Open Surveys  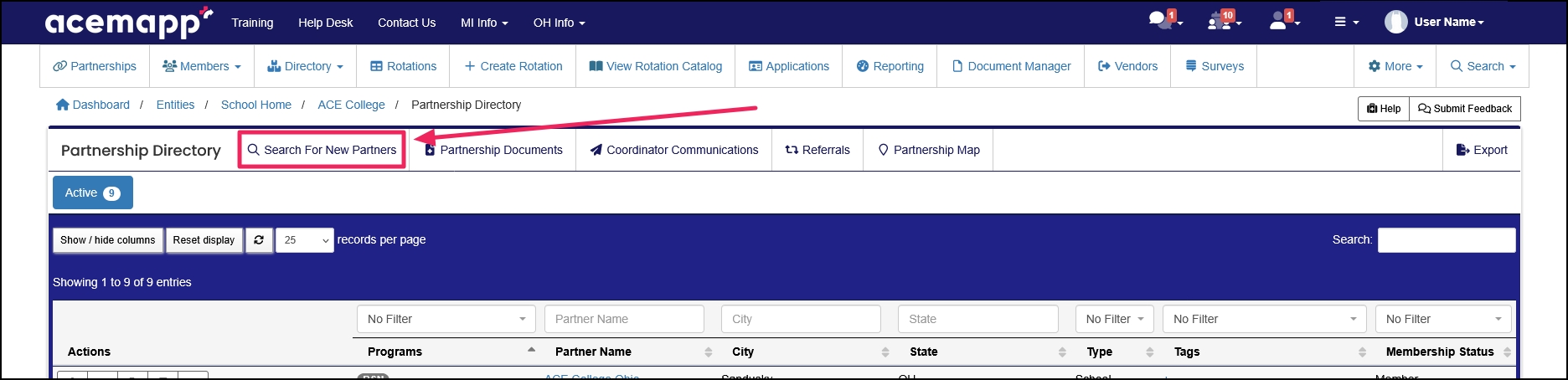pyautogui.click(x=1214, y=66)
